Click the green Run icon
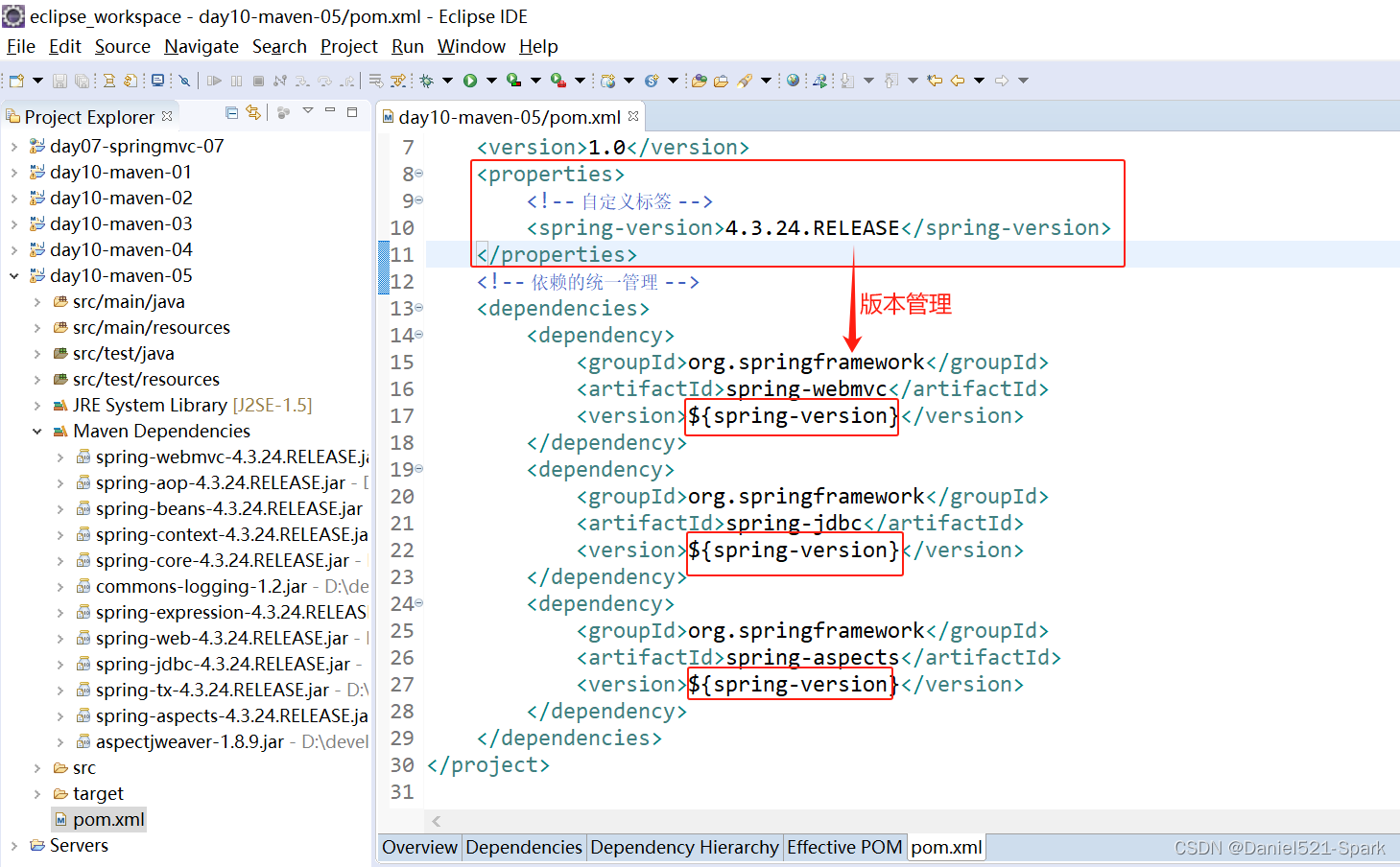The width and height of the screenshot is (1400, 867). click(x=470, y=81)
